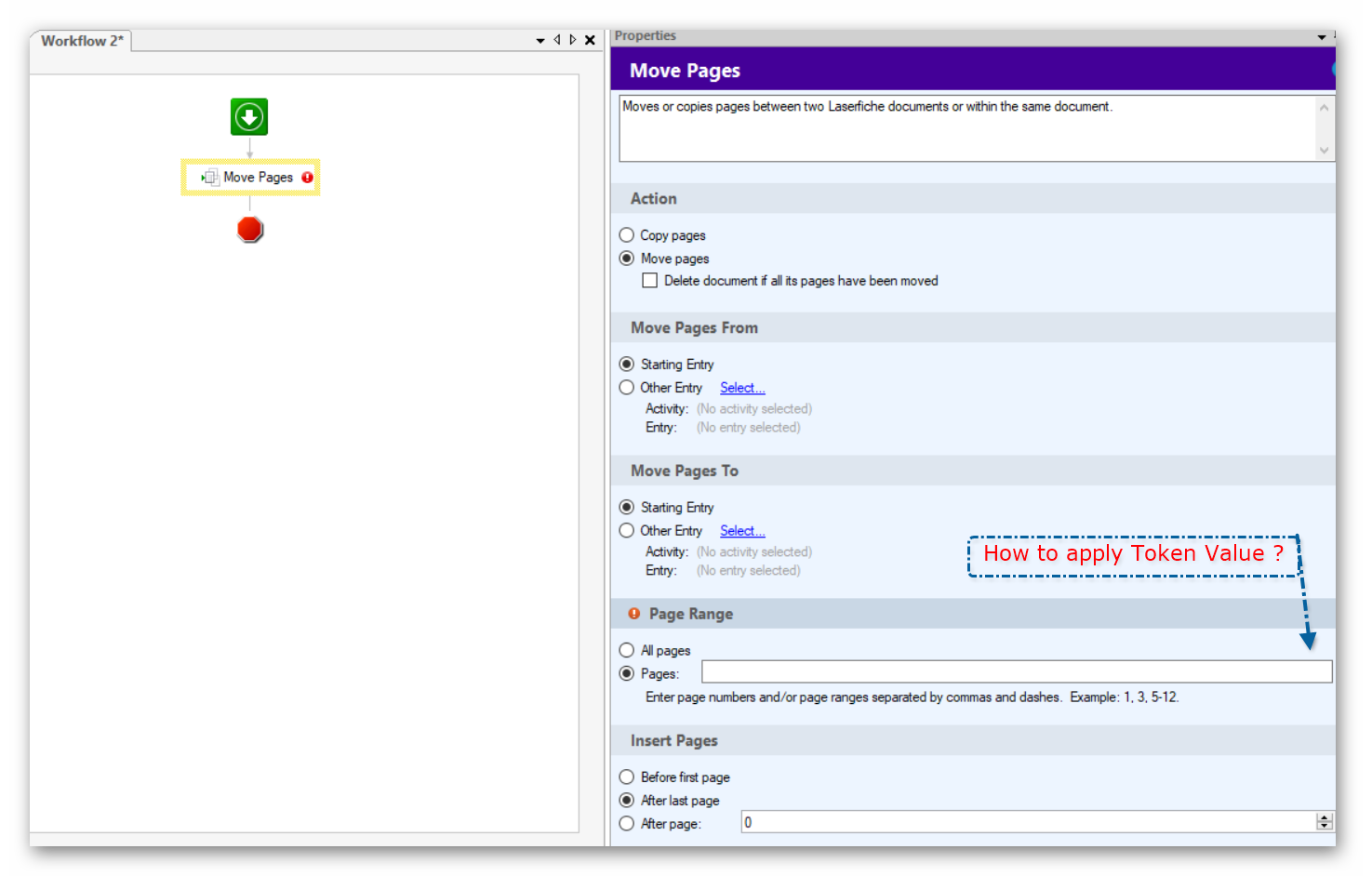Open the workflow tab list dropdown
This screenshot has height=876, width=1372.
(x=540, y=40)
